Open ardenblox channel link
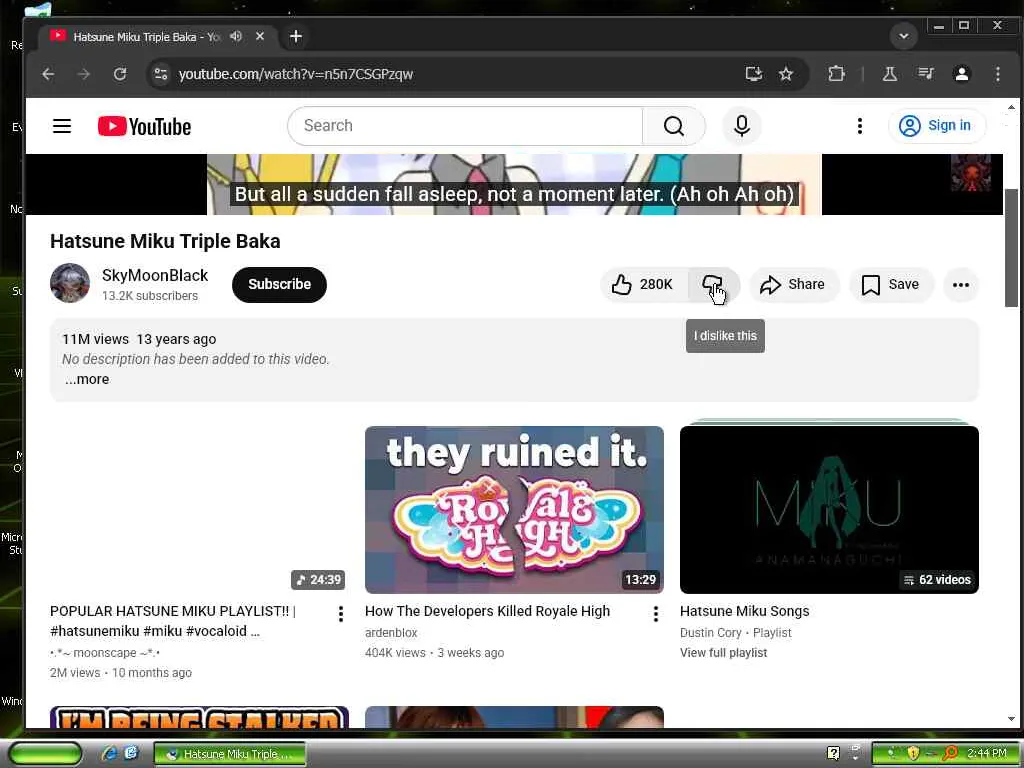Viewport: 1024px width, 768px height. pos(391,633)
